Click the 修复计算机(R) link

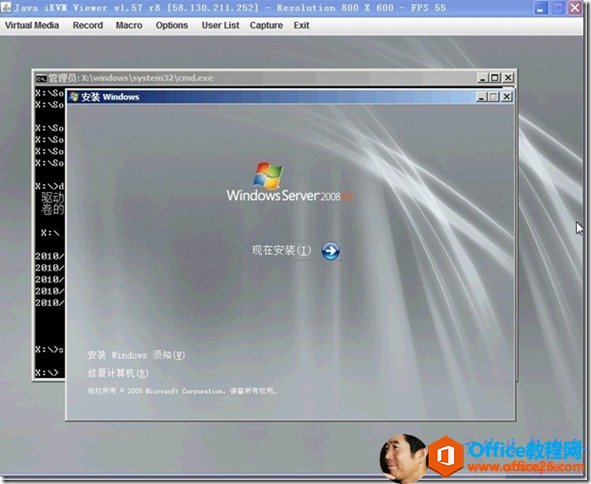click(x=118, y=373)
